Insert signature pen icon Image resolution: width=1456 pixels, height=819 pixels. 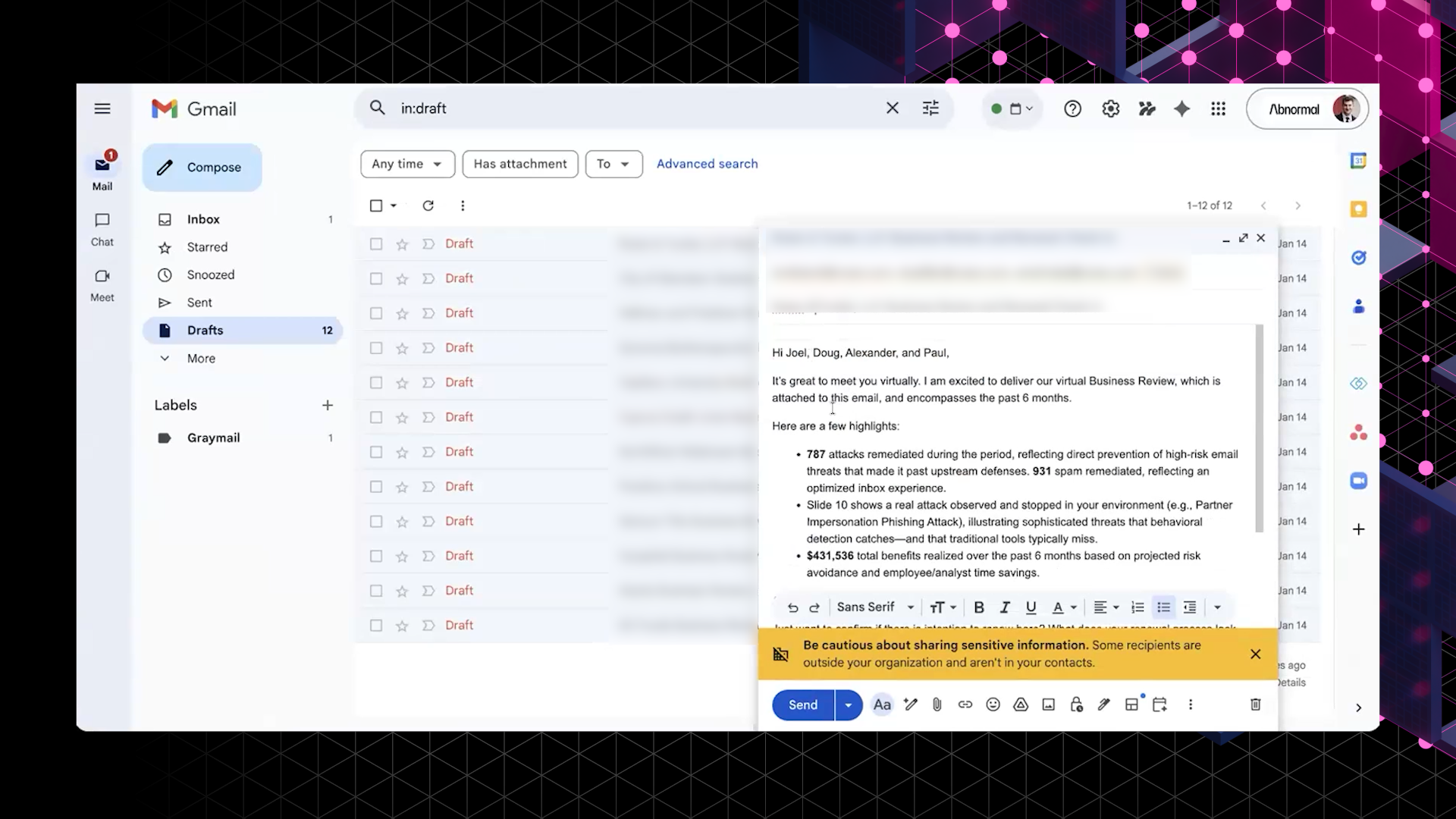[x=1103, y=704]
